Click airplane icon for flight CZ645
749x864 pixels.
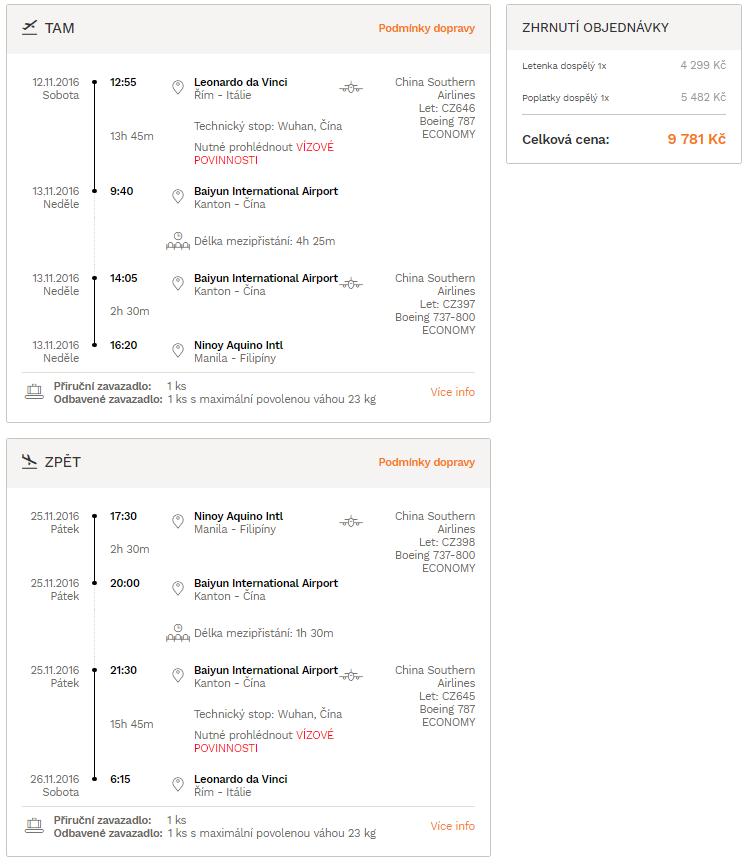point(351,676)
